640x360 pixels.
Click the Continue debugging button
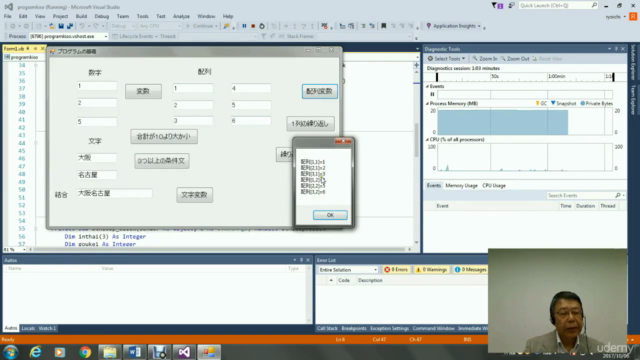pyautogui.click(x=202, y=26)
